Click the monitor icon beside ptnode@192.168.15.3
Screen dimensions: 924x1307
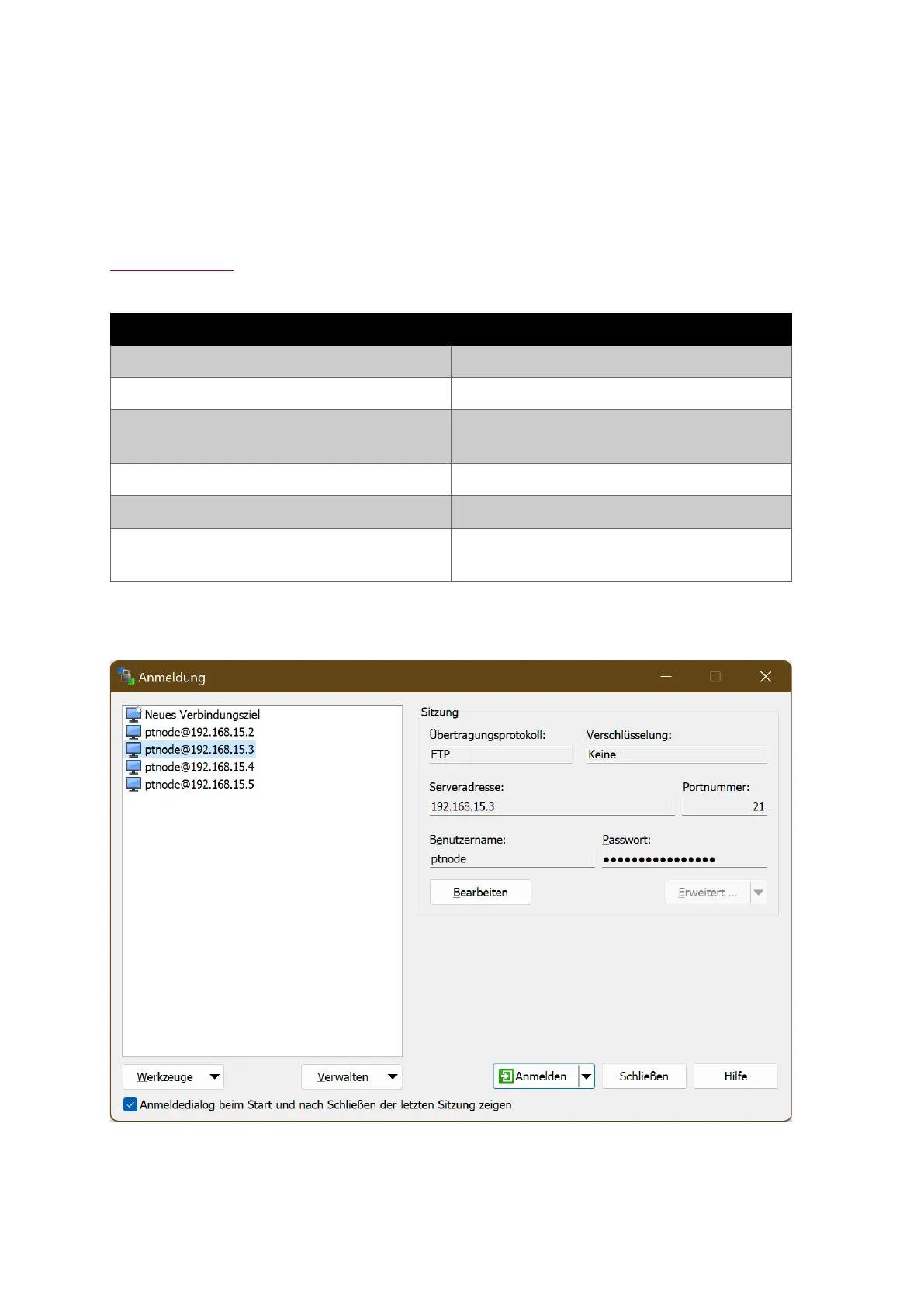(x=133, y=750)
